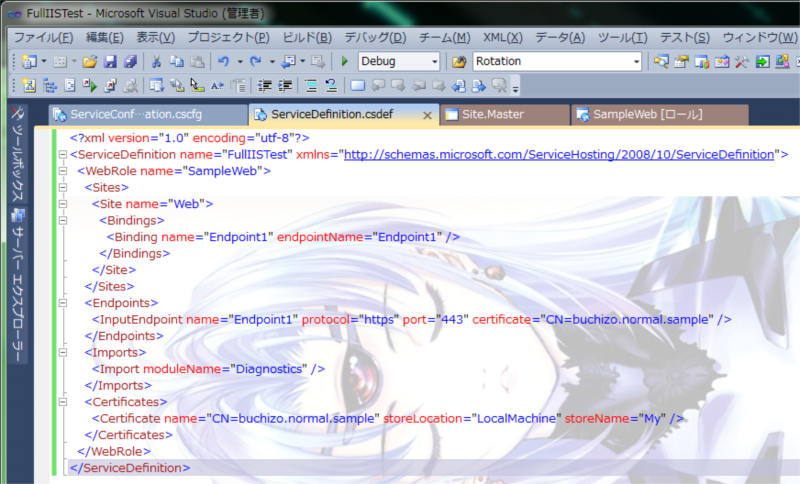Click the blue right-arrow document icon
The width and height of the screenshot is (800, 484).
click(478, 86)
